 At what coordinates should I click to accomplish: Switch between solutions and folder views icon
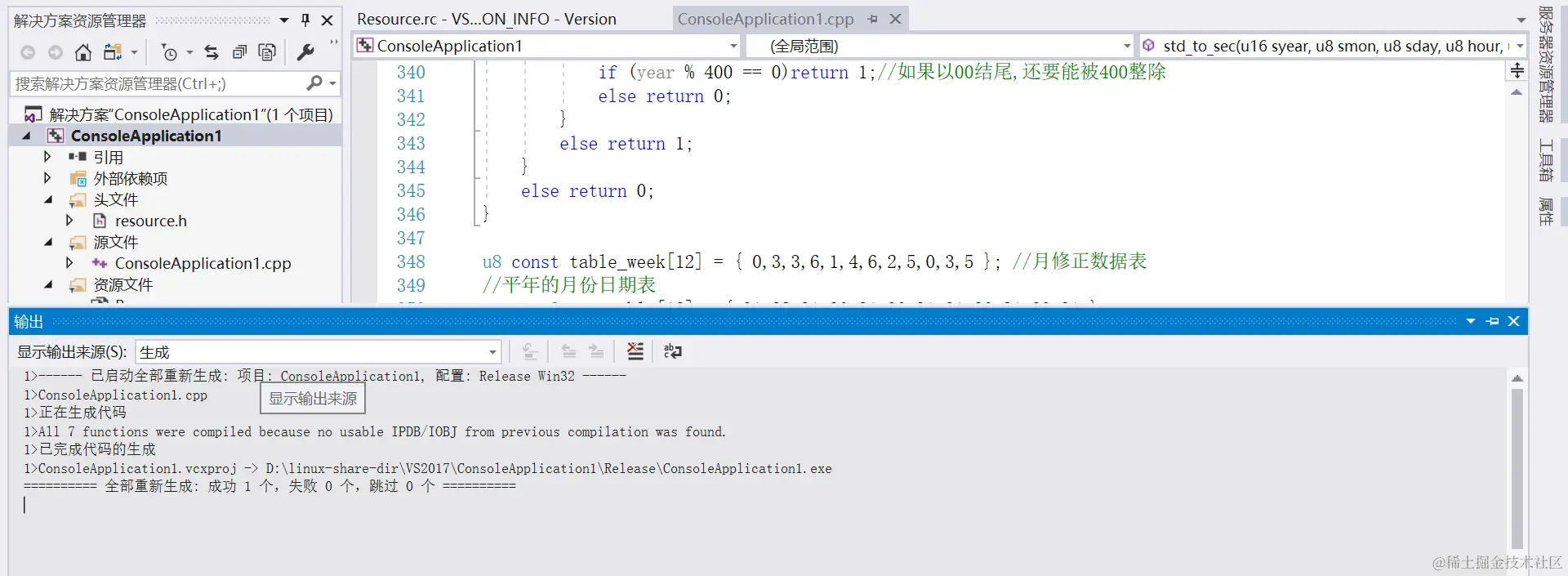click(113, 52)
